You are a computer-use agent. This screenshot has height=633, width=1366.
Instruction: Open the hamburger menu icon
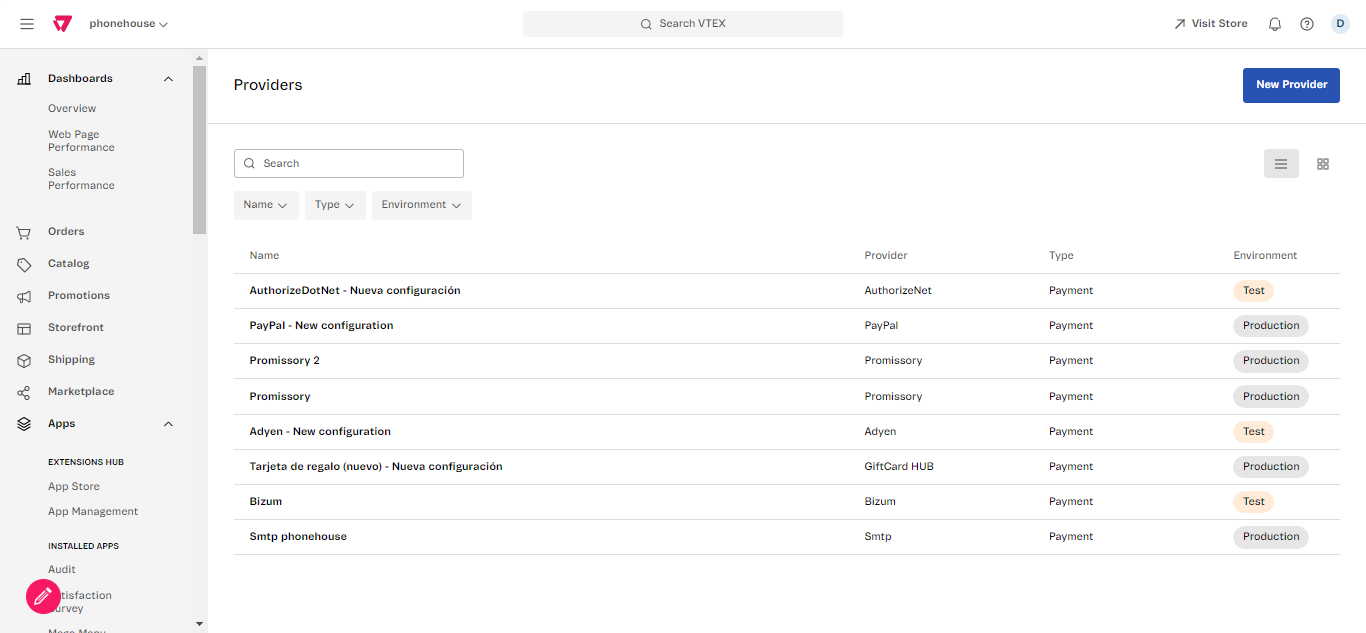coord(27,24)
